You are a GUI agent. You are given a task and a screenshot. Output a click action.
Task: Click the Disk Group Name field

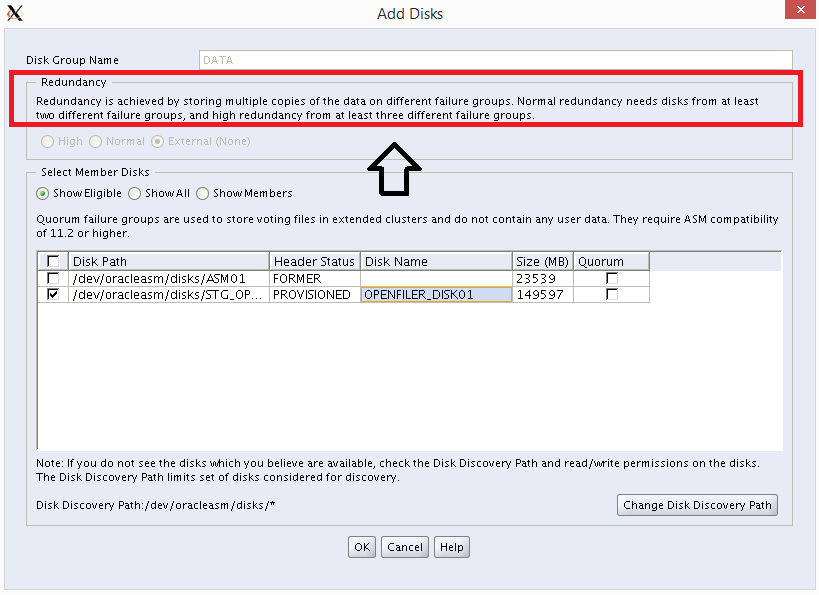coord(495,60)
